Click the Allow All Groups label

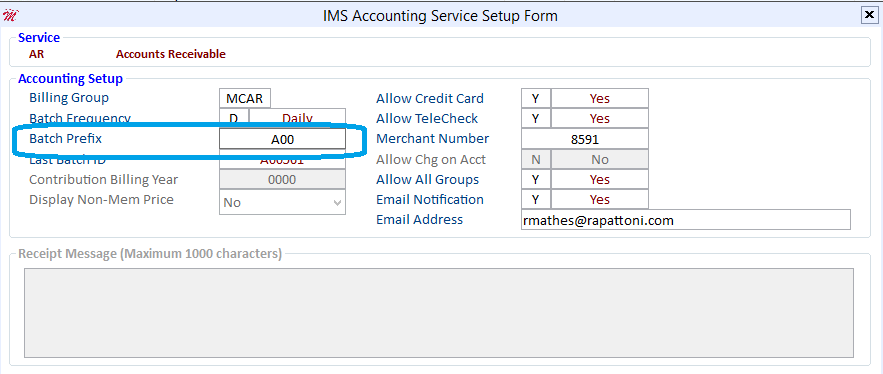pyautogui.click(x=427, y=180)
